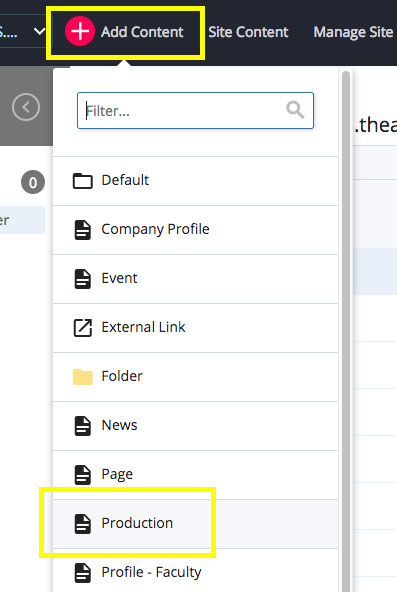Image resolution: width=397 pixels, height=592 pixels.
Task: Choose Company Profile from the list
Action: (x=195, y=230)
